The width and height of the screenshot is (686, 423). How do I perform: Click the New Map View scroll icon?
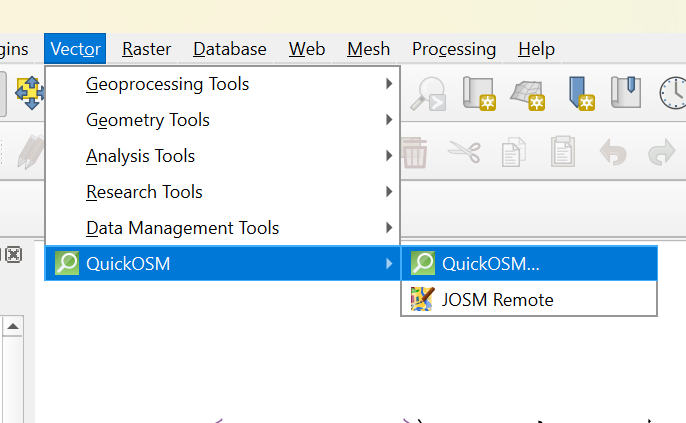(479, 93)
